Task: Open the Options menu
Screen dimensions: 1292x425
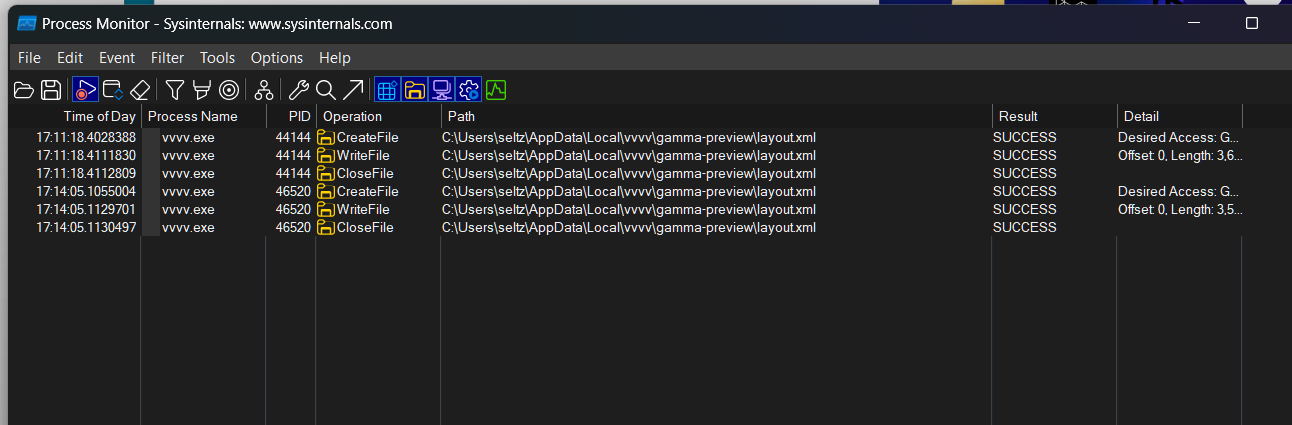Action: coord(276,58)
